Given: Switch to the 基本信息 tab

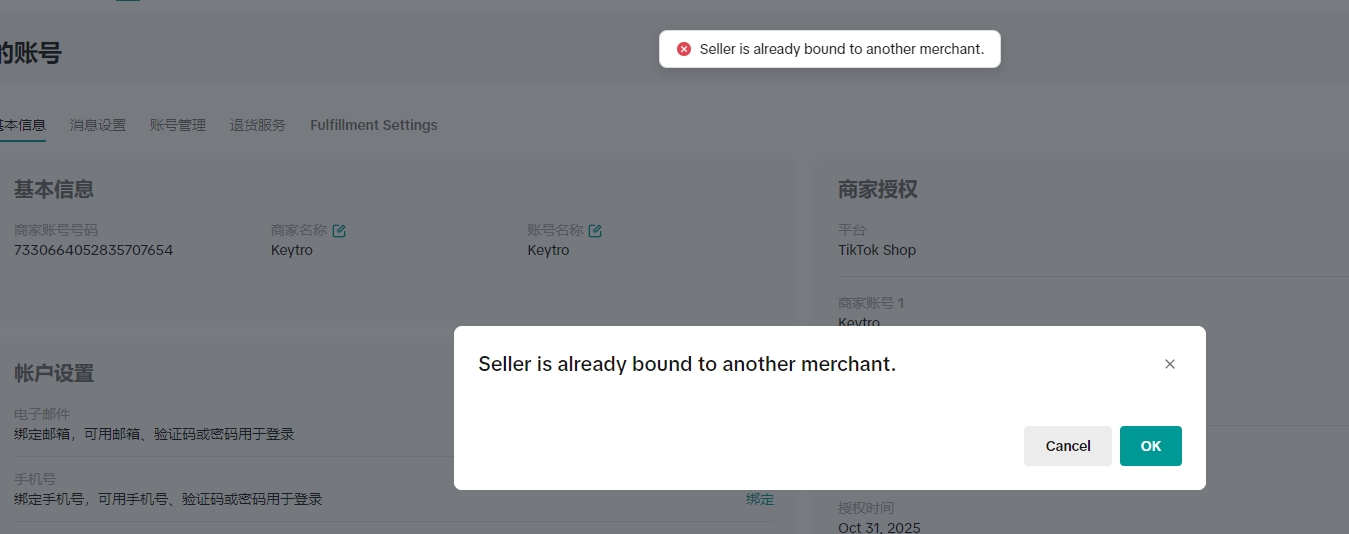Looking at the screenshot, I should 22,125.
